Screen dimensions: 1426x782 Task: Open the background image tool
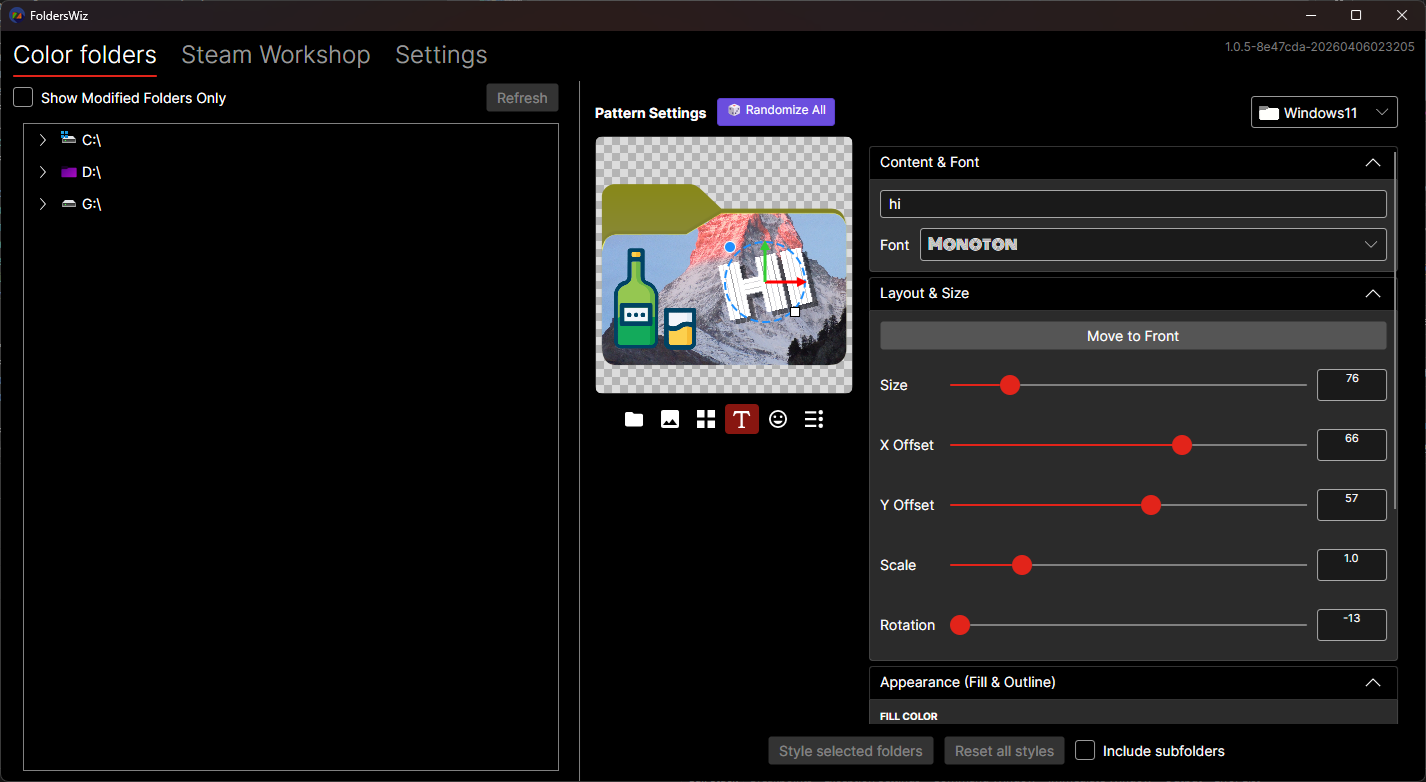click(x=670, y=419)
